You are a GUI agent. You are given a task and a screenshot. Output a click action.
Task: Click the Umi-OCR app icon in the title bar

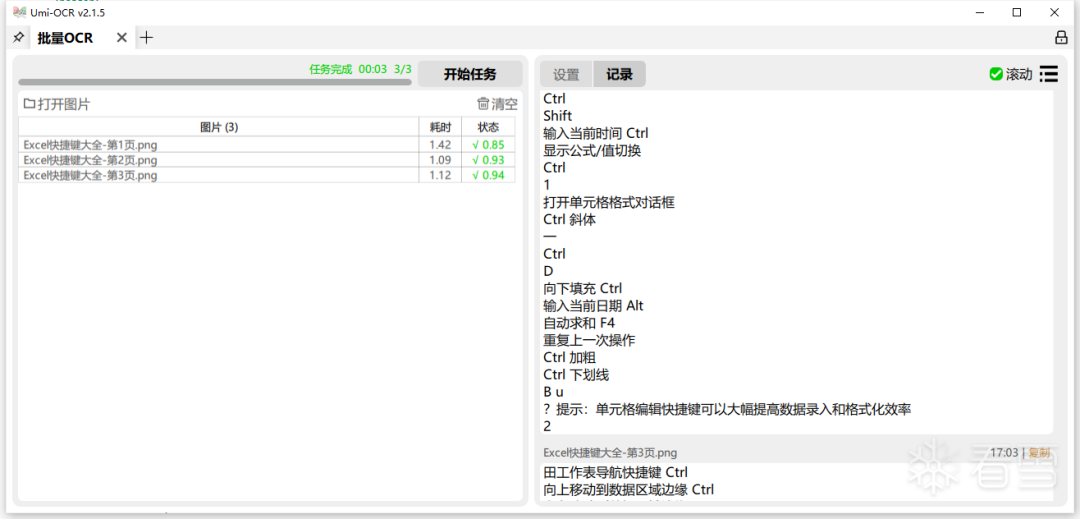(19, 12)
